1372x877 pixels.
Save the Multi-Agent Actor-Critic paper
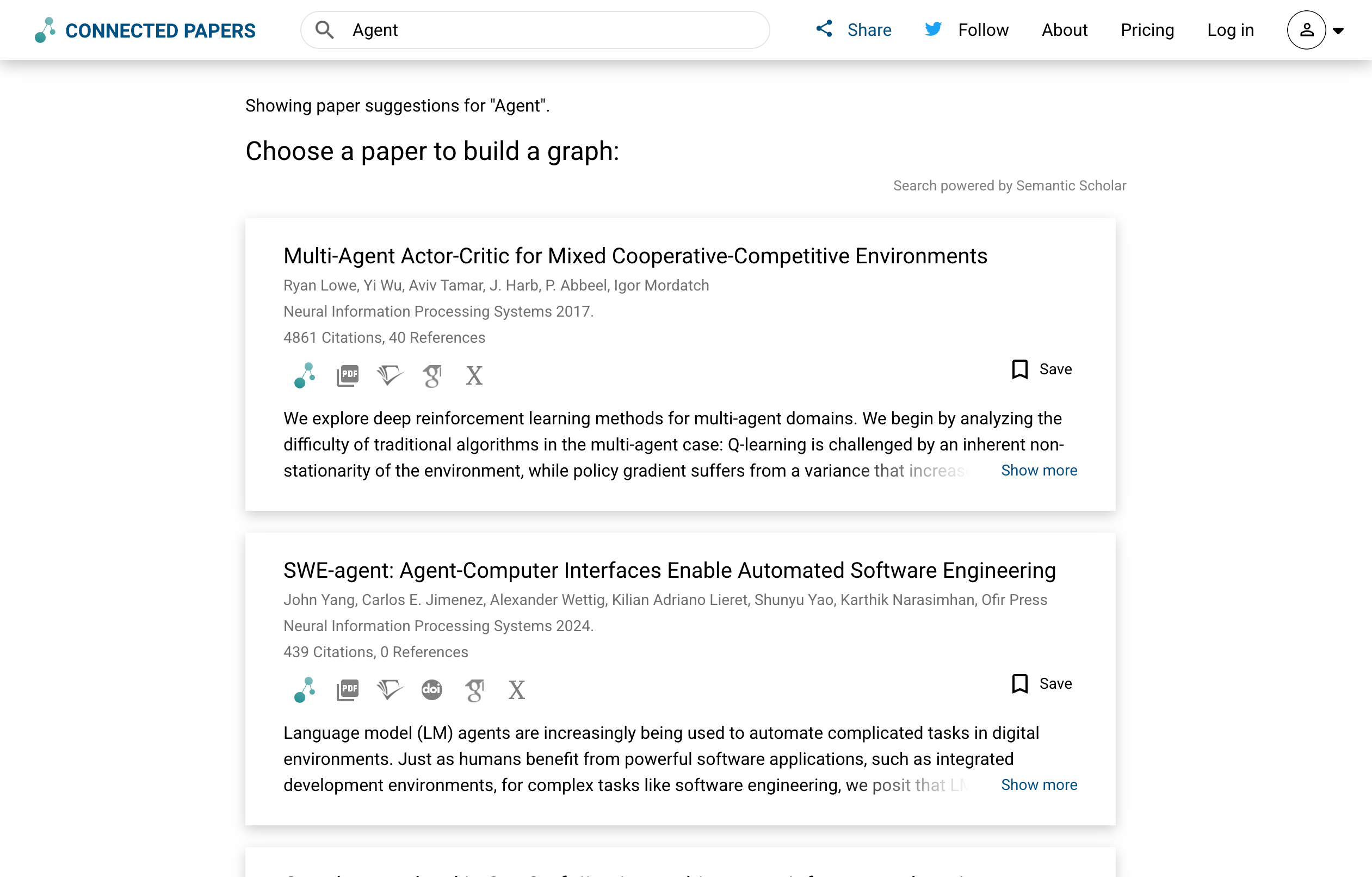coord(1042,369)
